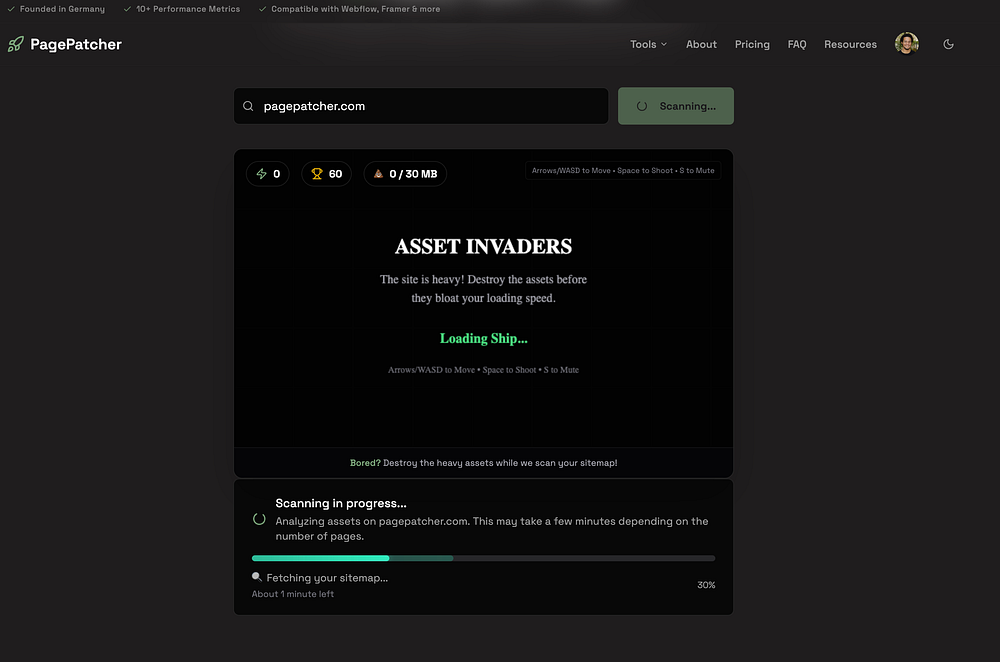The width and height of the screenshot is (1000, 662).
Task: Open the Resources menu item
Action: coord(850,44)
